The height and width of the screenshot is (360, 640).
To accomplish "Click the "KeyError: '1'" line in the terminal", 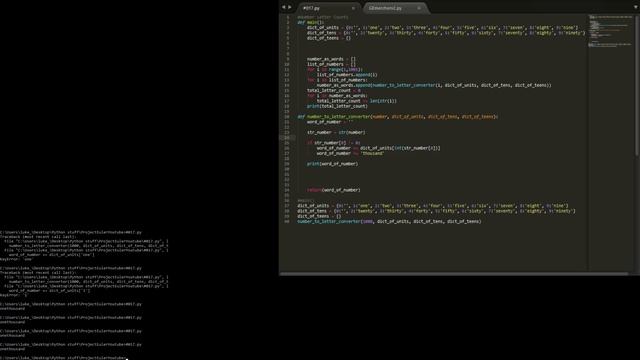I will (x=14, y=295).
